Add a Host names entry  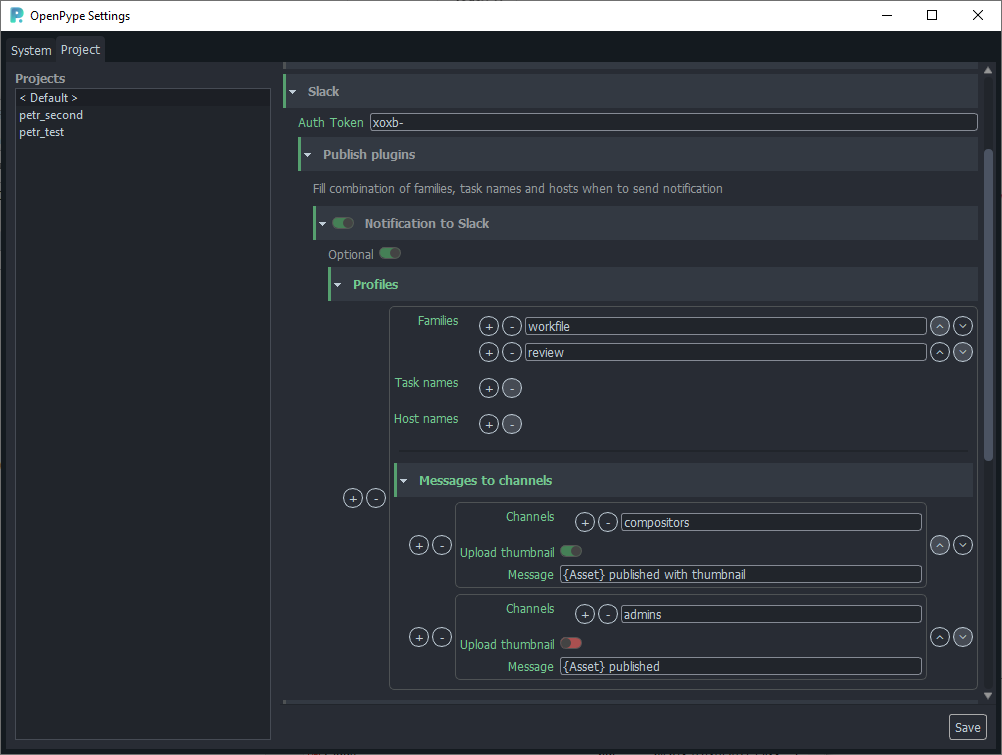pos(488,424)
